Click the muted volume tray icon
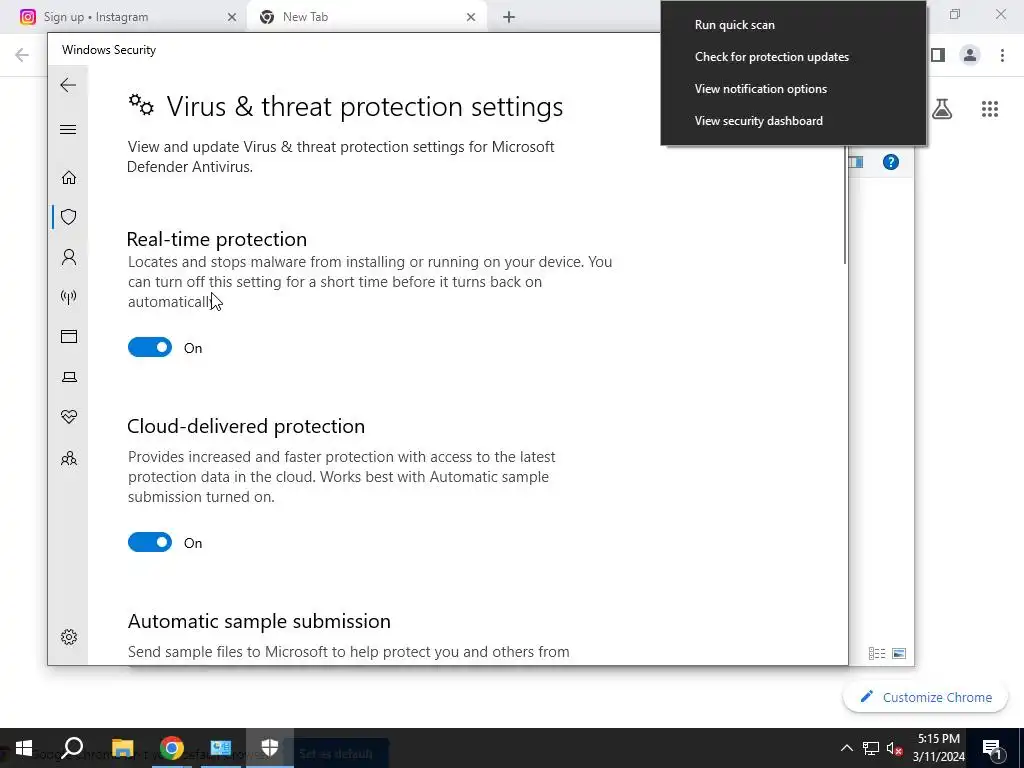The image size is (1024, 768). [895, 748]
